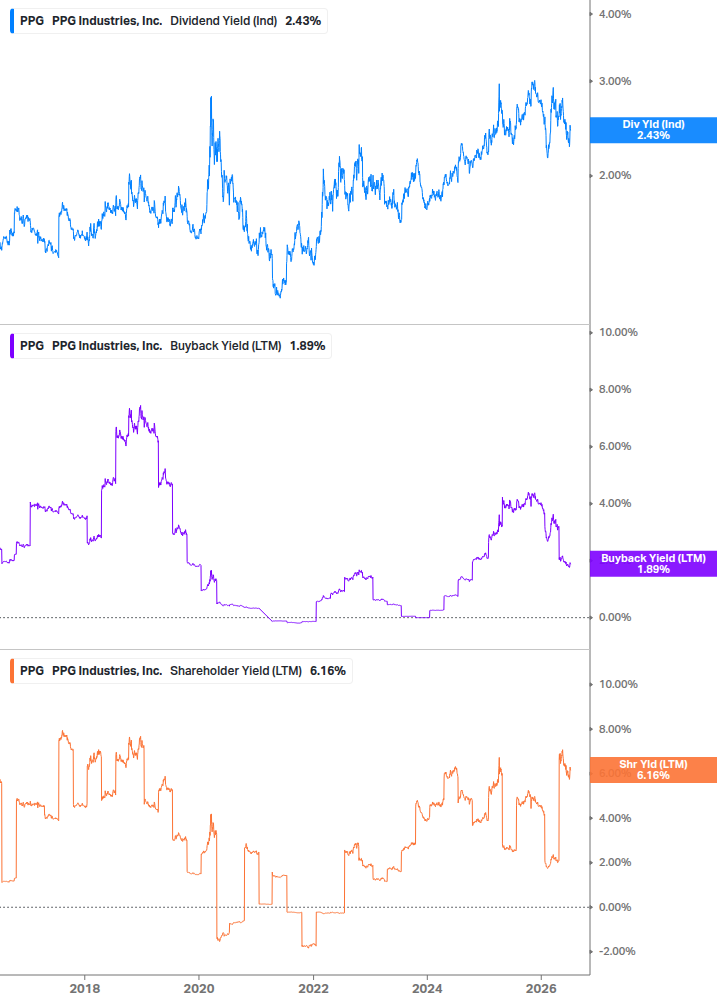The height and width of the screenshot is (1005, 717).
Task: Click the 2018 label on the time axis
Action: (x=85, y=989)
